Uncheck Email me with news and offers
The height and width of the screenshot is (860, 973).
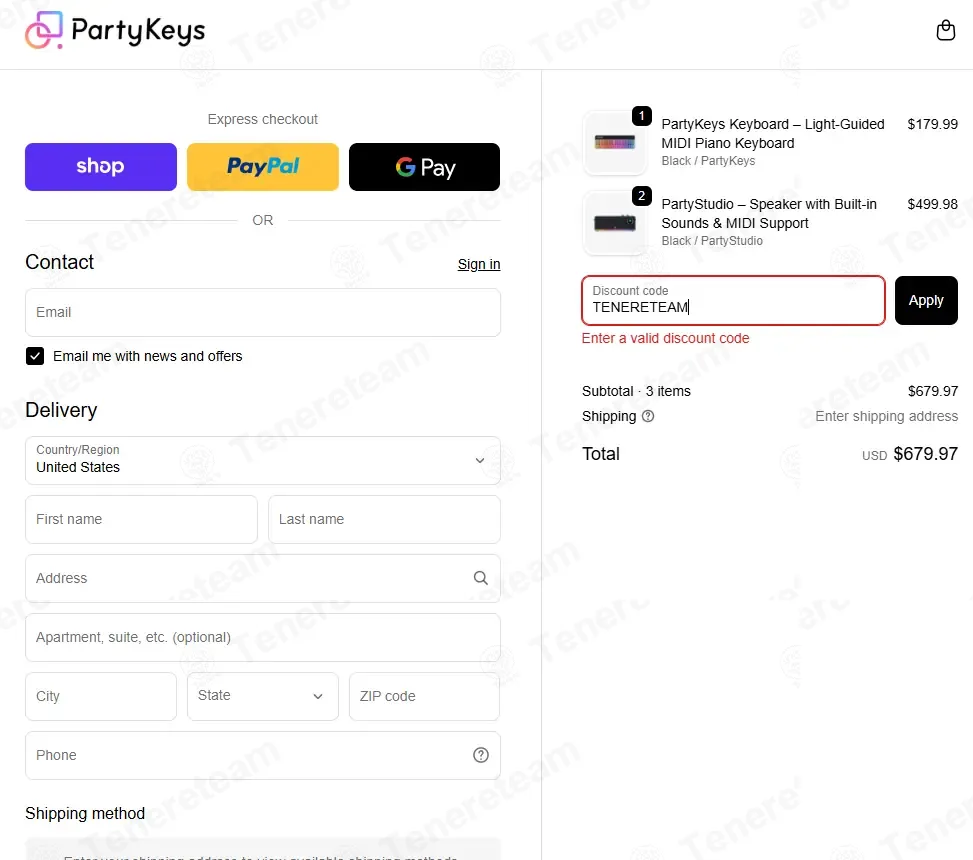35,356
